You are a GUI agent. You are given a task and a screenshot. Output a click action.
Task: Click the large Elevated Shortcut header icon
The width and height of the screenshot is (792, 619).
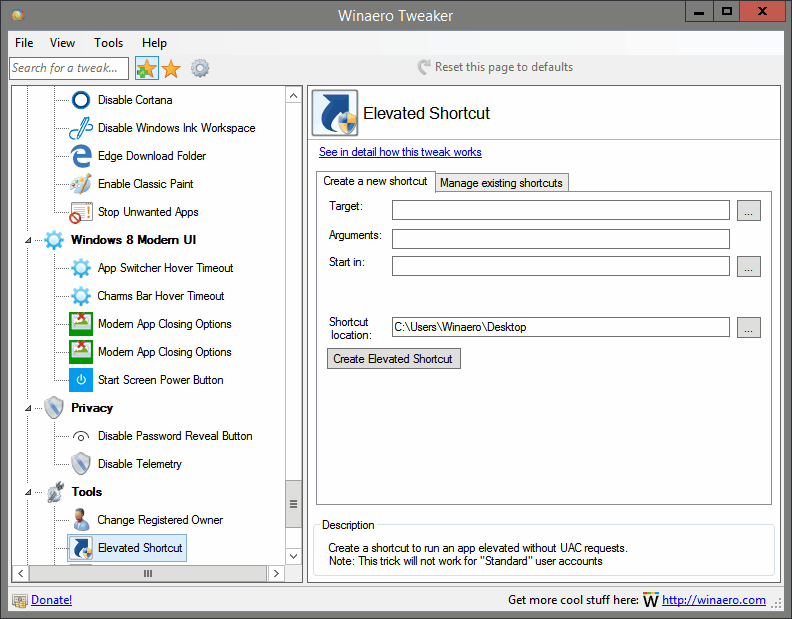[335, 113]
